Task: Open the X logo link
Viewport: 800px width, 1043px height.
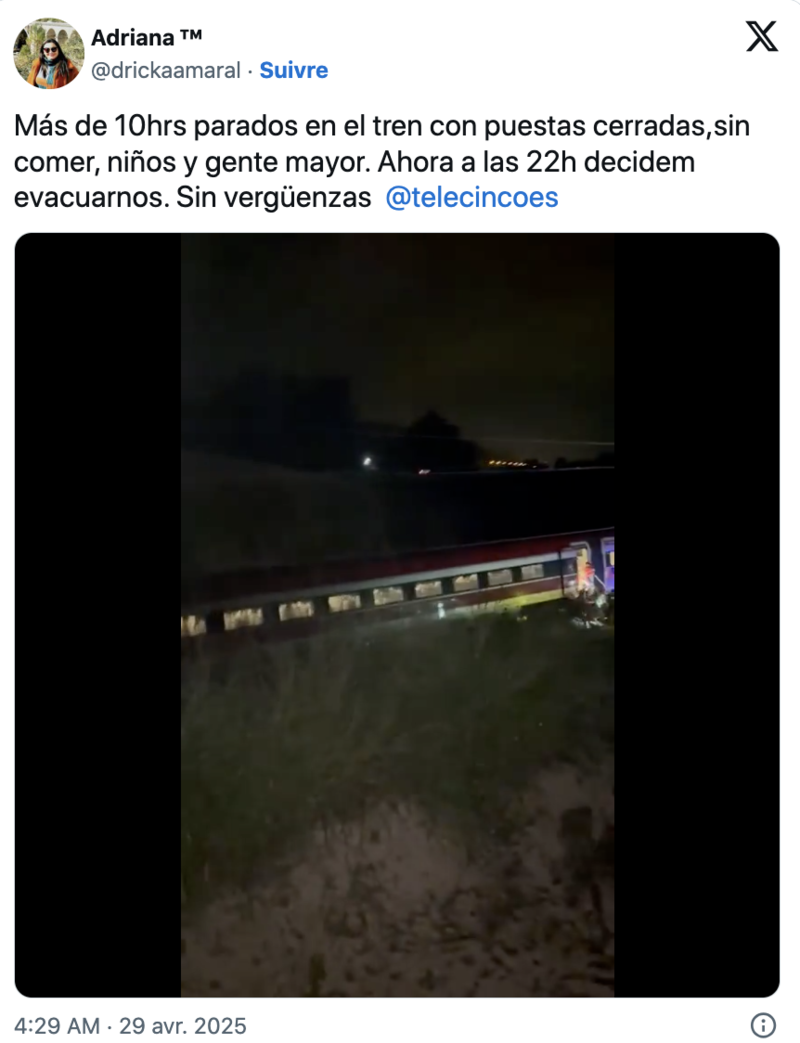Action: (761, 36)
